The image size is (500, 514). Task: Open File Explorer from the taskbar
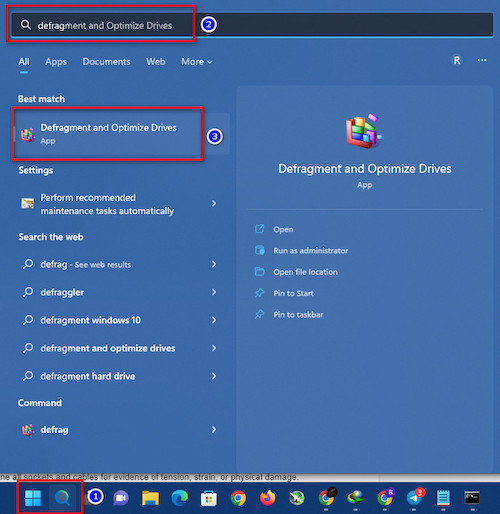150,498
